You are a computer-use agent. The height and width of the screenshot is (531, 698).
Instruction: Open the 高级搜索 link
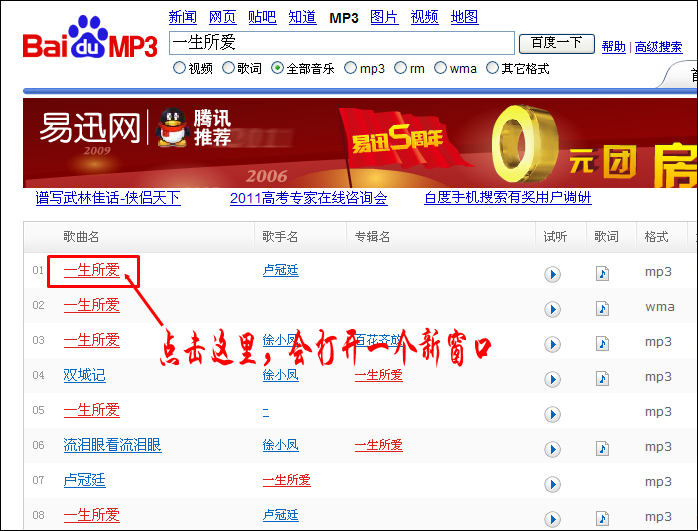[658, 46]
